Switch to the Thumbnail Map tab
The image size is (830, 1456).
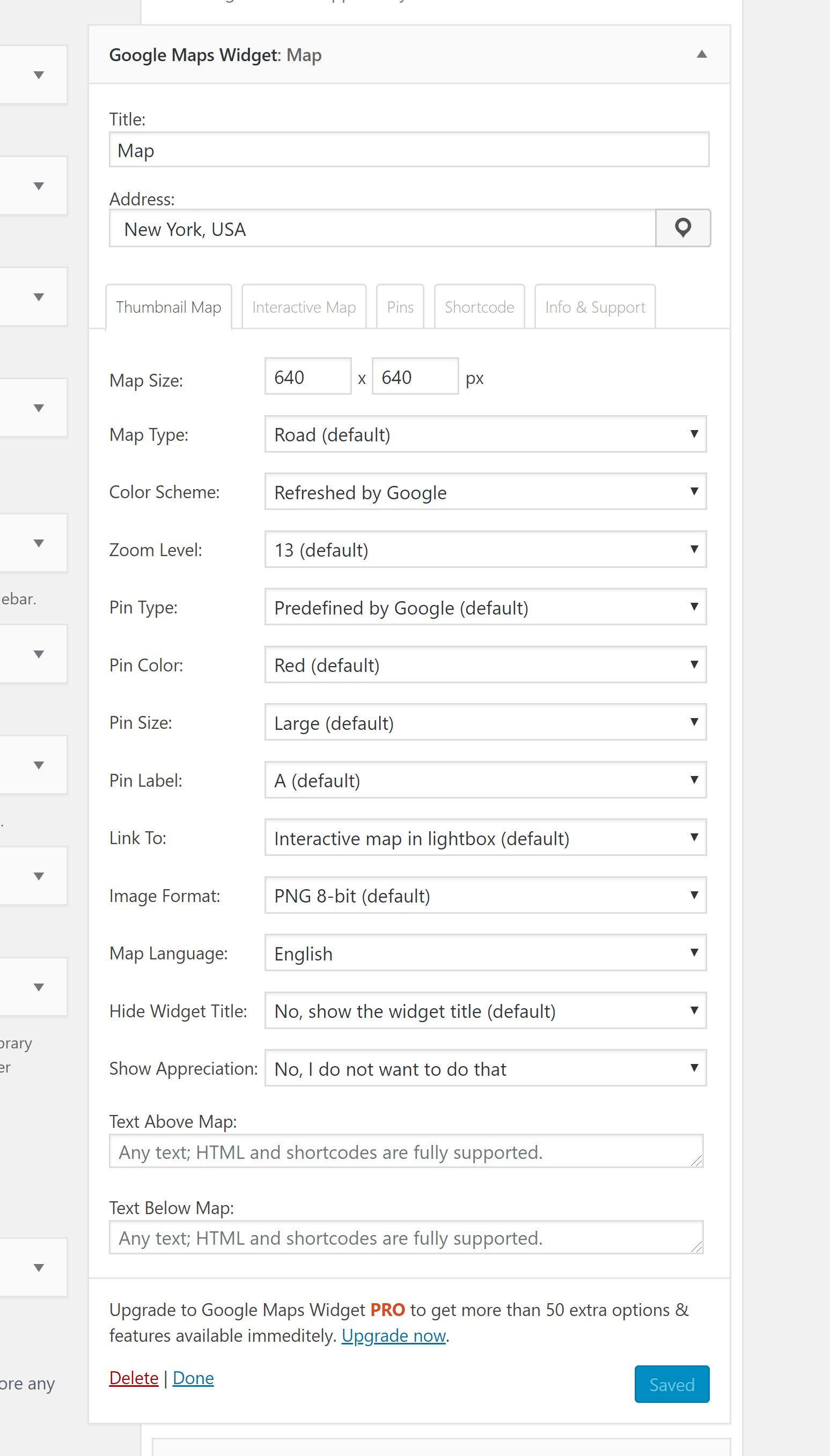168,307
